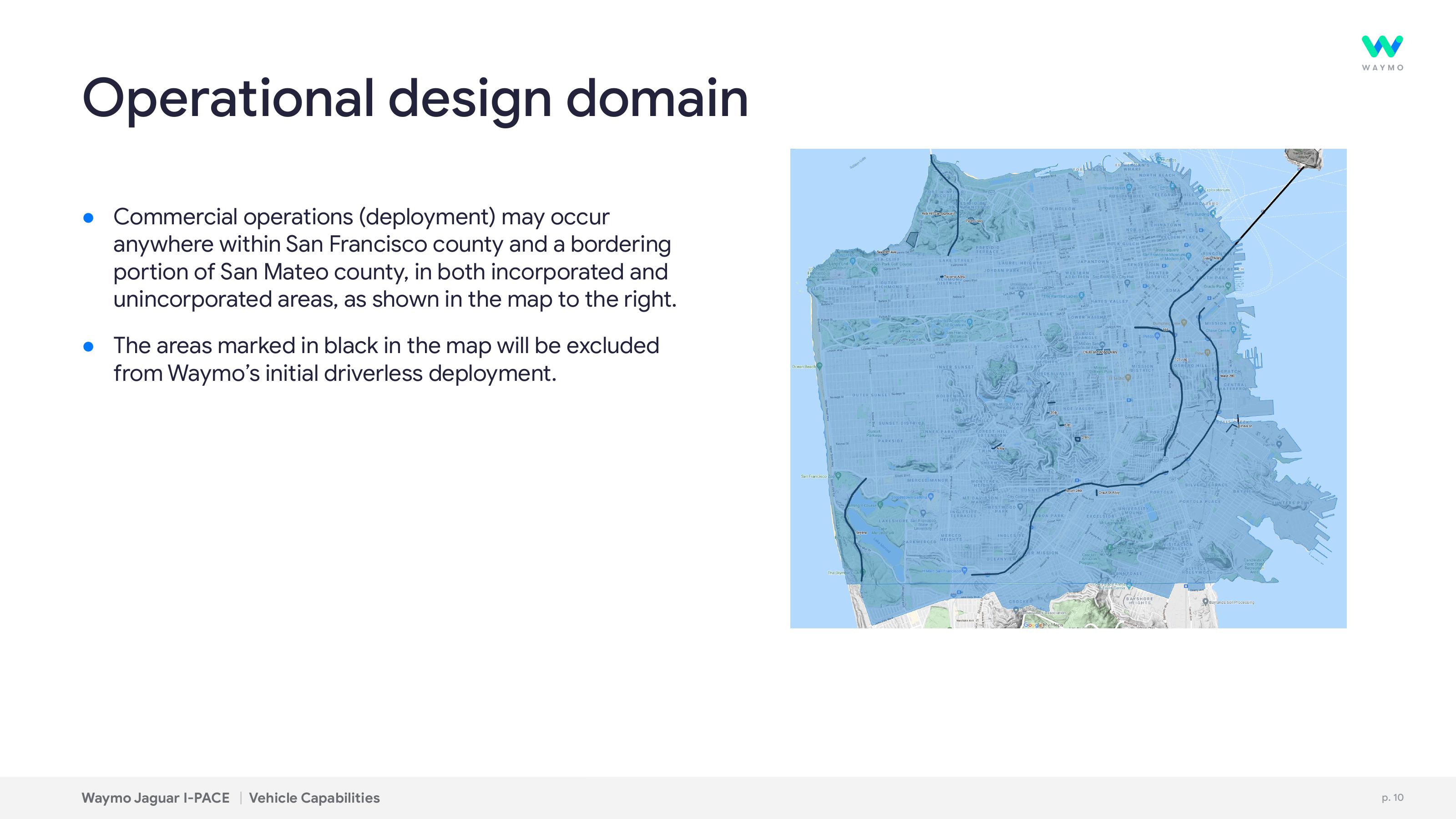Select the Stonestown Galleria pin
The height and width of the screenshot is (819, 1456).
click(x=931, y=497)
